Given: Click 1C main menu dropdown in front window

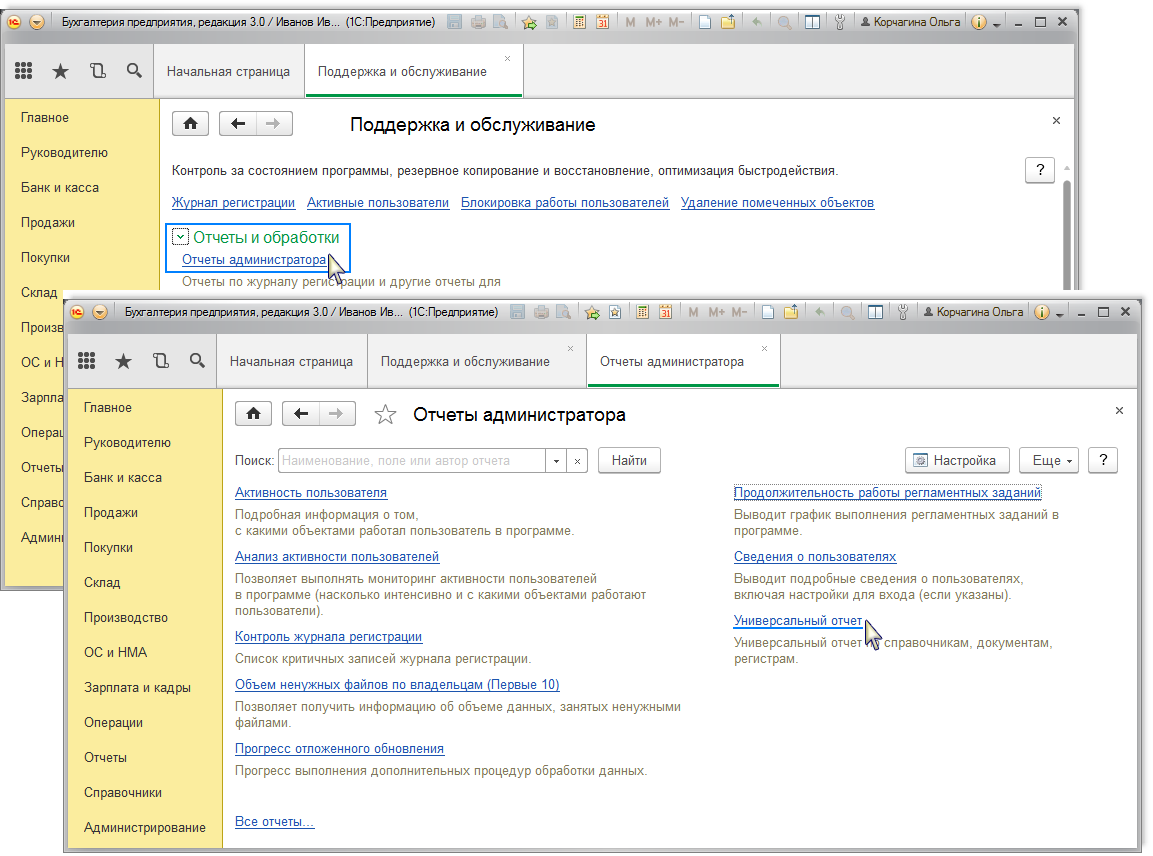Looking at the screenshot, I should tap(100, 312).
